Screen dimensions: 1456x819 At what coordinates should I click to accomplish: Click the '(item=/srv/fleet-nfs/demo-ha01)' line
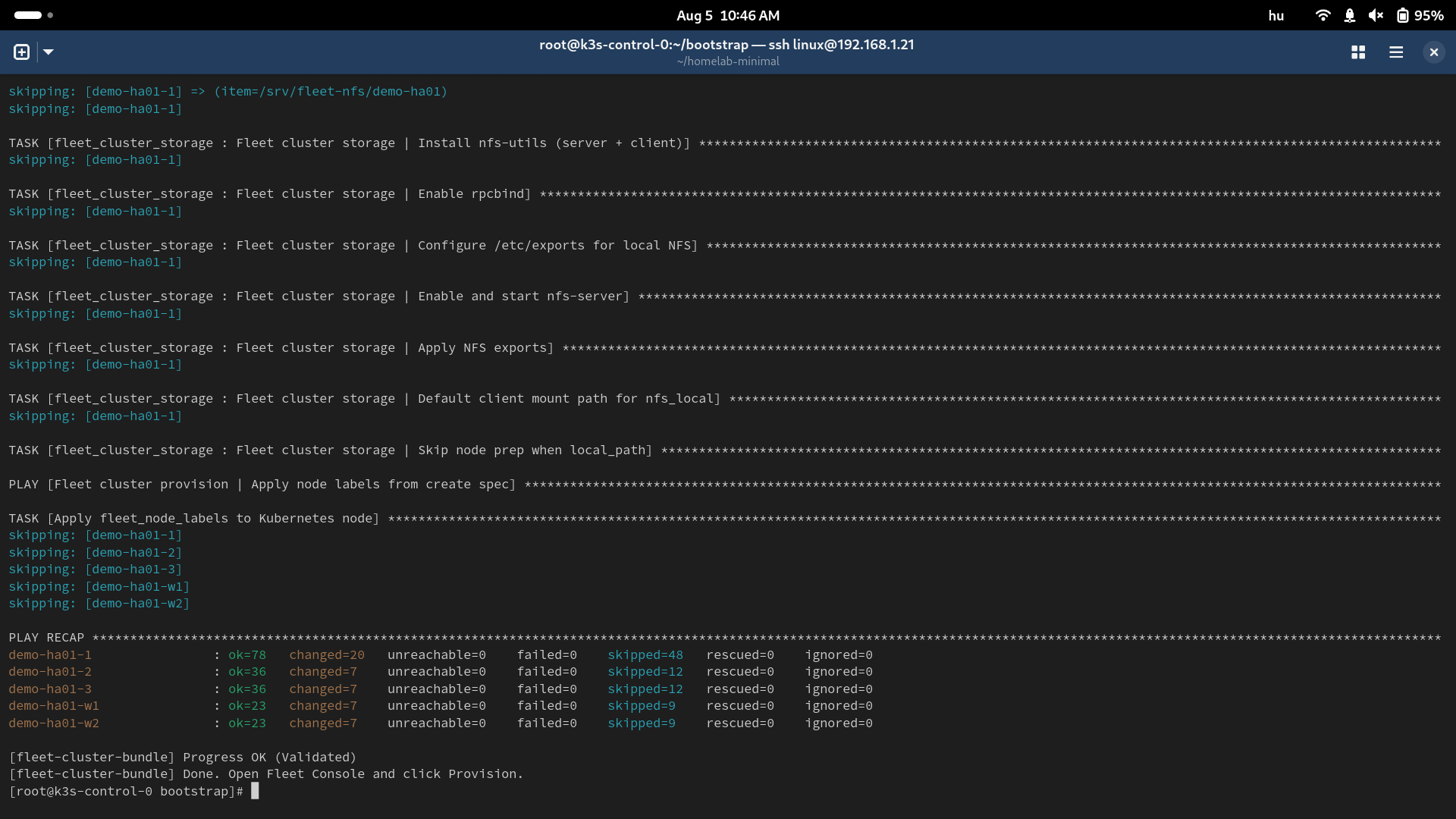click(x=228, y=92)
